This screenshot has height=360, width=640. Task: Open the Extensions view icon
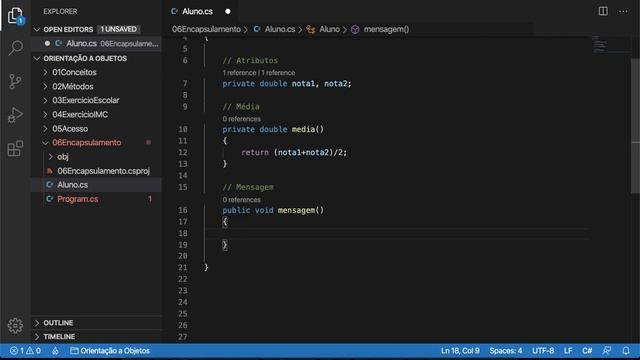tap(16, 148)
